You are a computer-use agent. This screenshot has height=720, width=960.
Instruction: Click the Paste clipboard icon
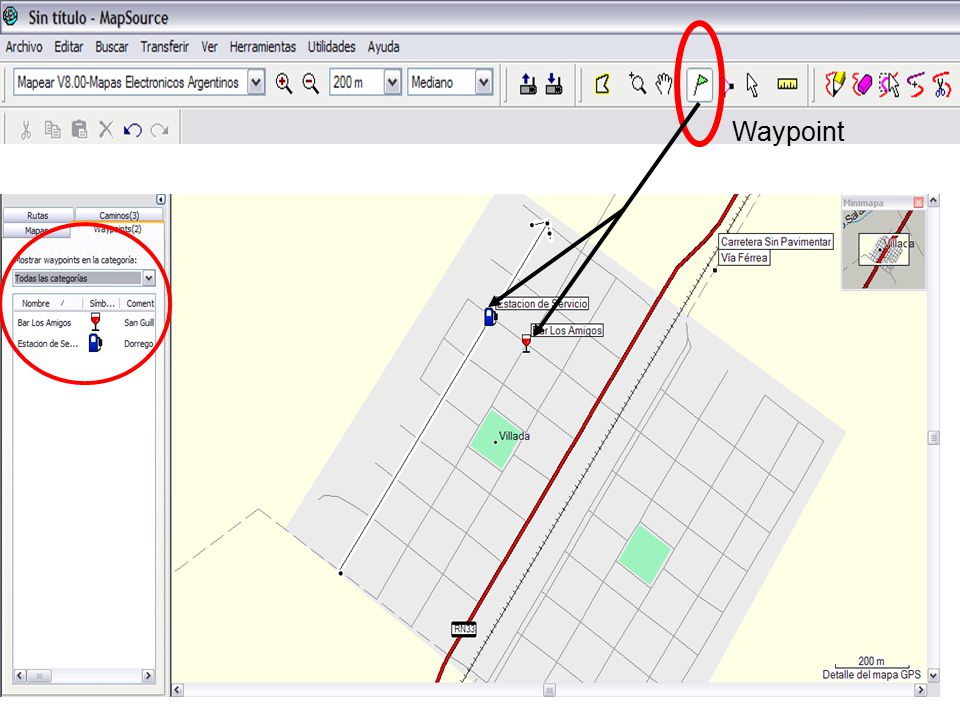tap(79, 129)
